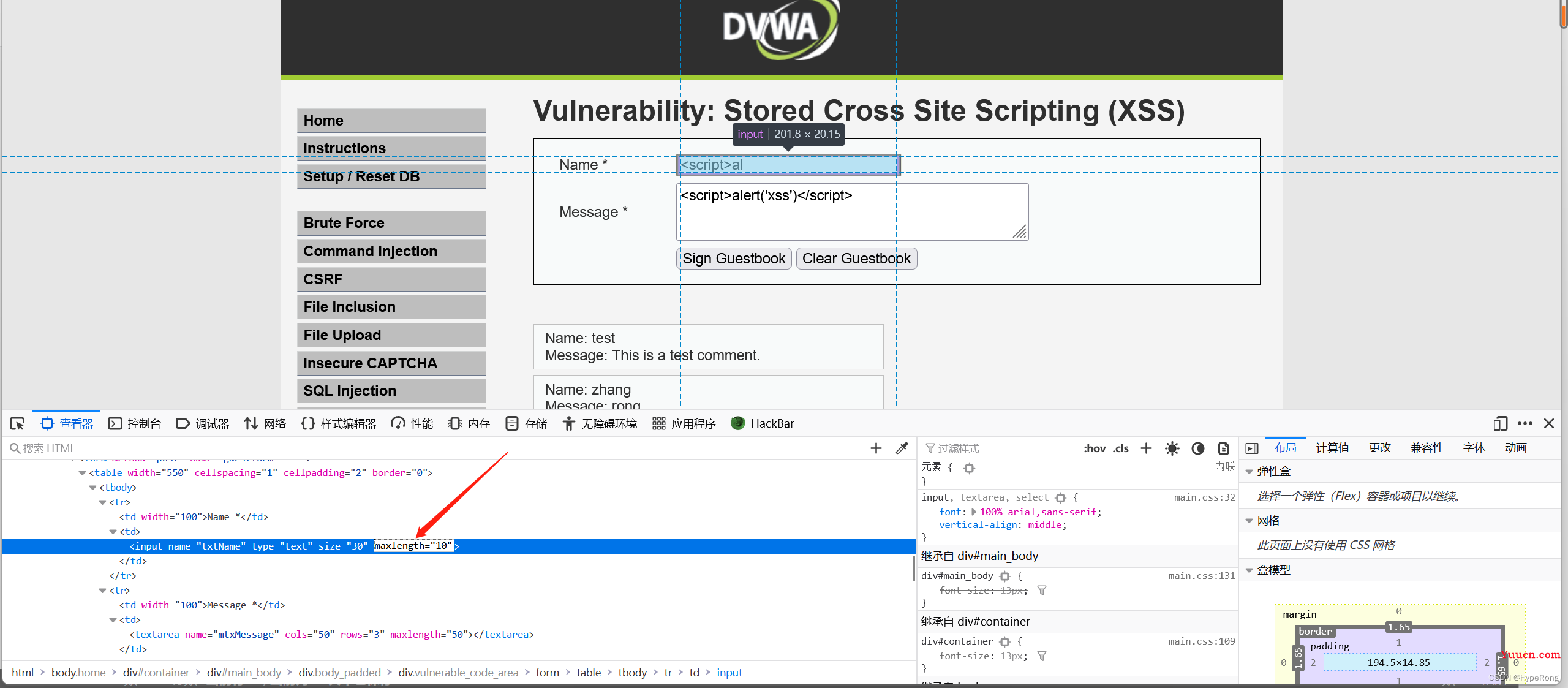Viewport: 1568px width, 688px height.
Task: Click the Name text input field
Action: [x=788, y=165]
